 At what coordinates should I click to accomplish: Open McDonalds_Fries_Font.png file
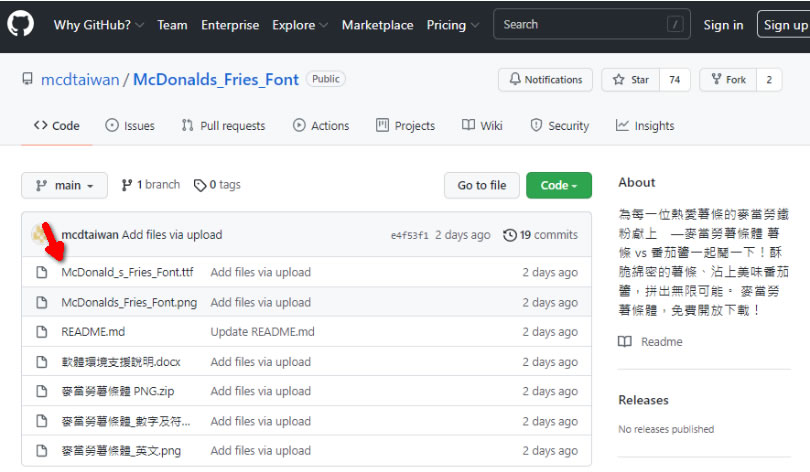coord(129,302)
